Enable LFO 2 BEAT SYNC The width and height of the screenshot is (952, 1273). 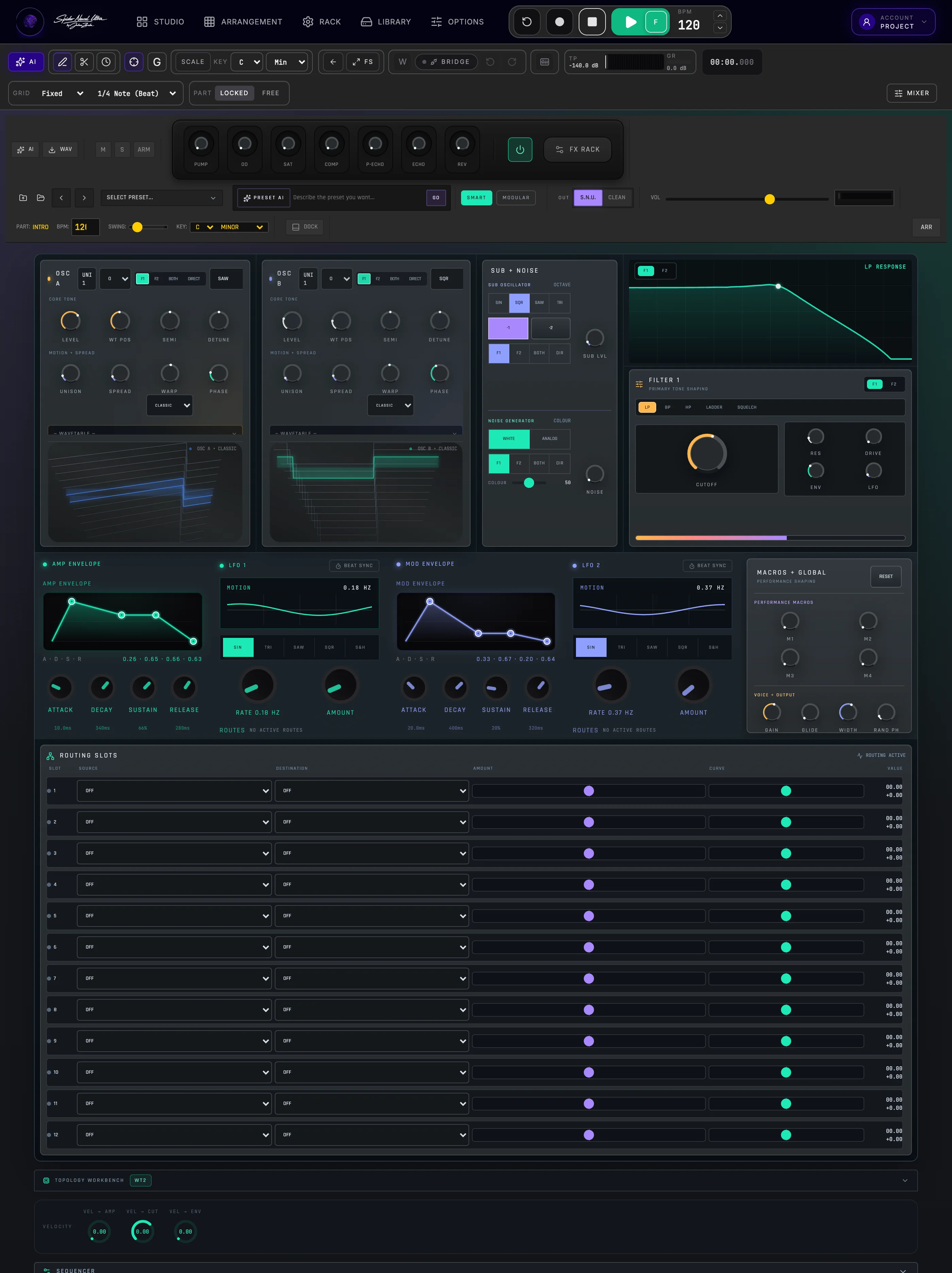pyautogui.click(x=708, y=566)
